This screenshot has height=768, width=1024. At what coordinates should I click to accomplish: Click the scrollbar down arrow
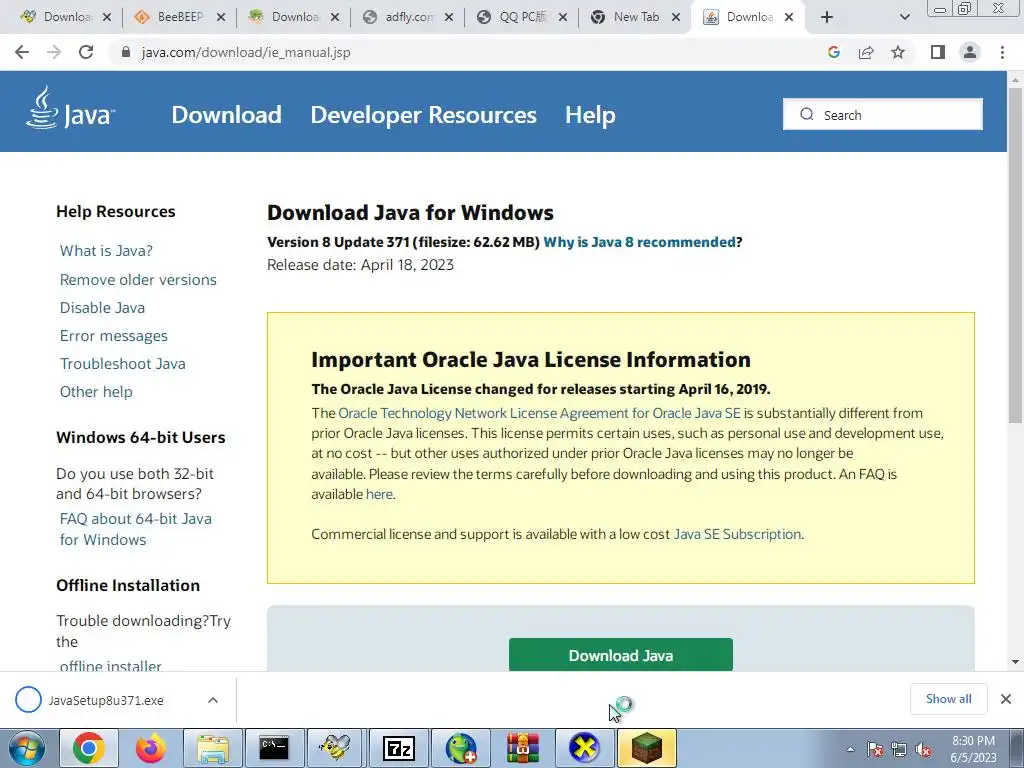pos(1015,662)
